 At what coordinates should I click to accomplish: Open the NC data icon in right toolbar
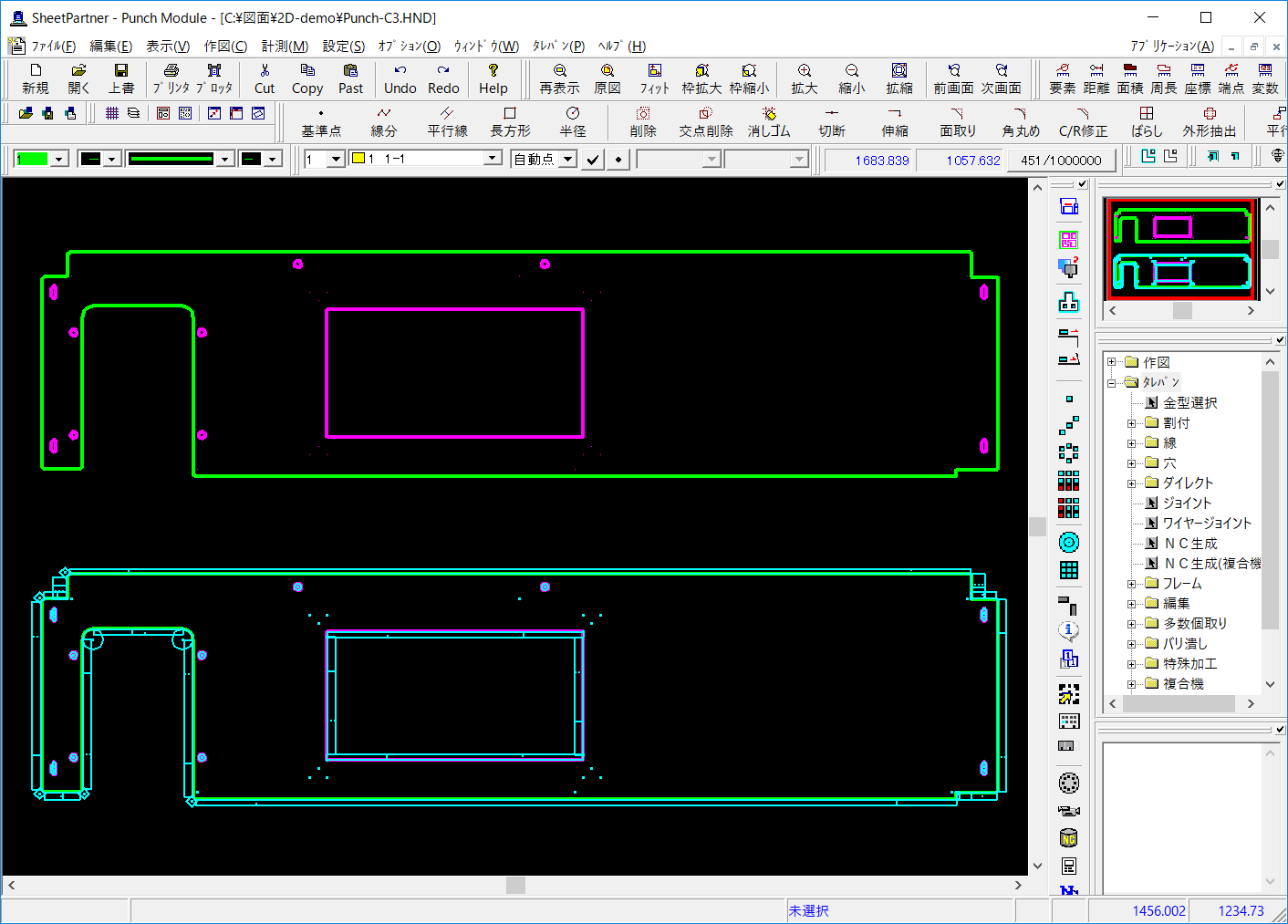[1067, 838]
